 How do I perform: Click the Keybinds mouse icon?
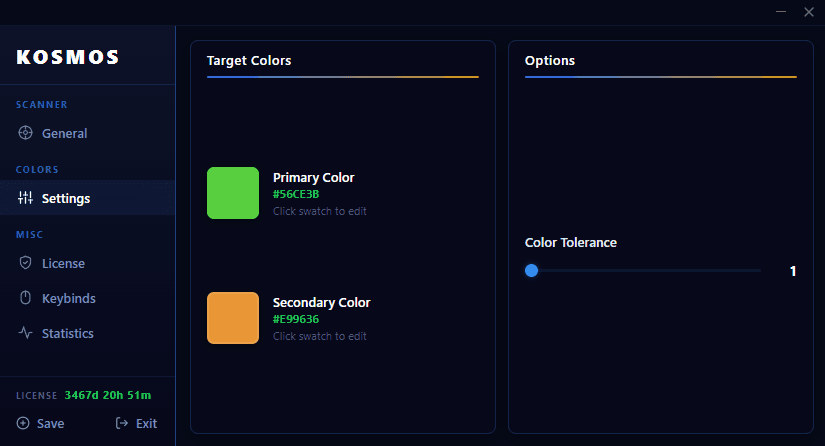(x=26, y=298)
